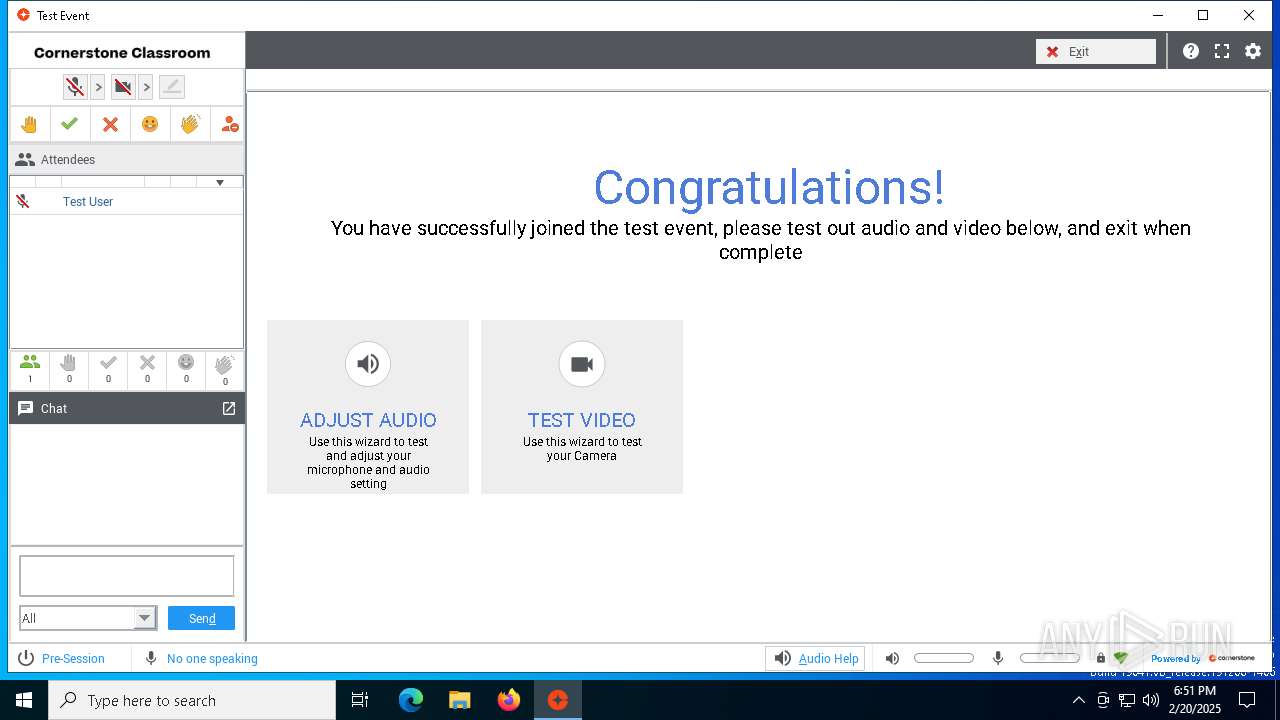1280x720 pixels.
Task: Send the chat message
Action: coord(201,618)
